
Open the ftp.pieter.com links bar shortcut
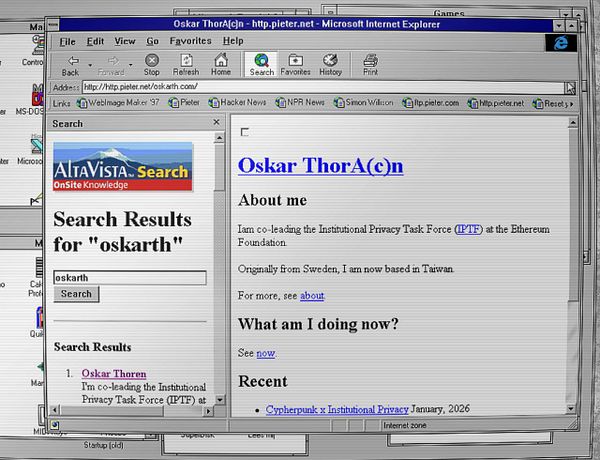tap(430, 103)
